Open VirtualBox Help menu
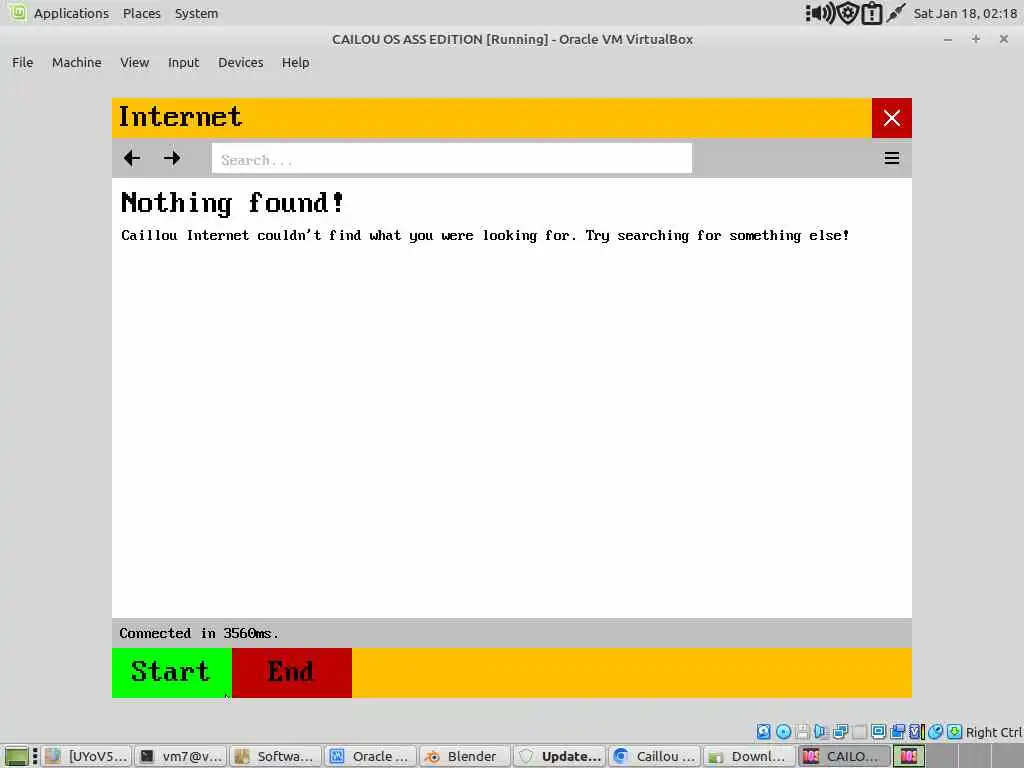 click(x=296, y=63)
